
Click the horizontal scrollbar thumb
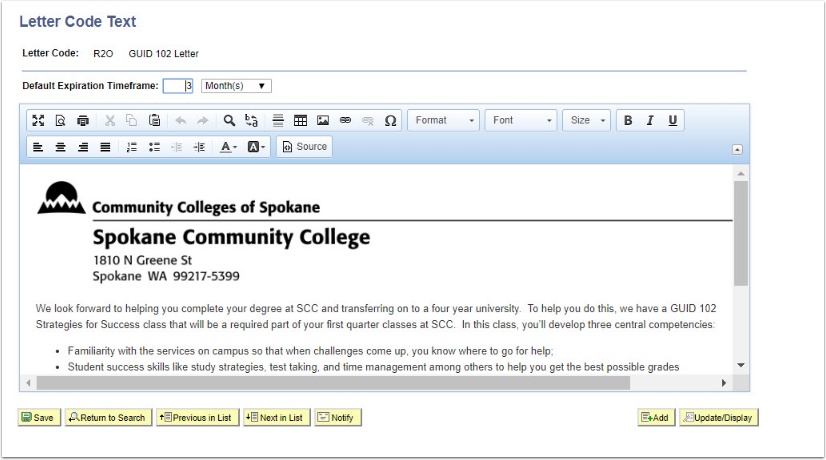(x=333, y=383)
